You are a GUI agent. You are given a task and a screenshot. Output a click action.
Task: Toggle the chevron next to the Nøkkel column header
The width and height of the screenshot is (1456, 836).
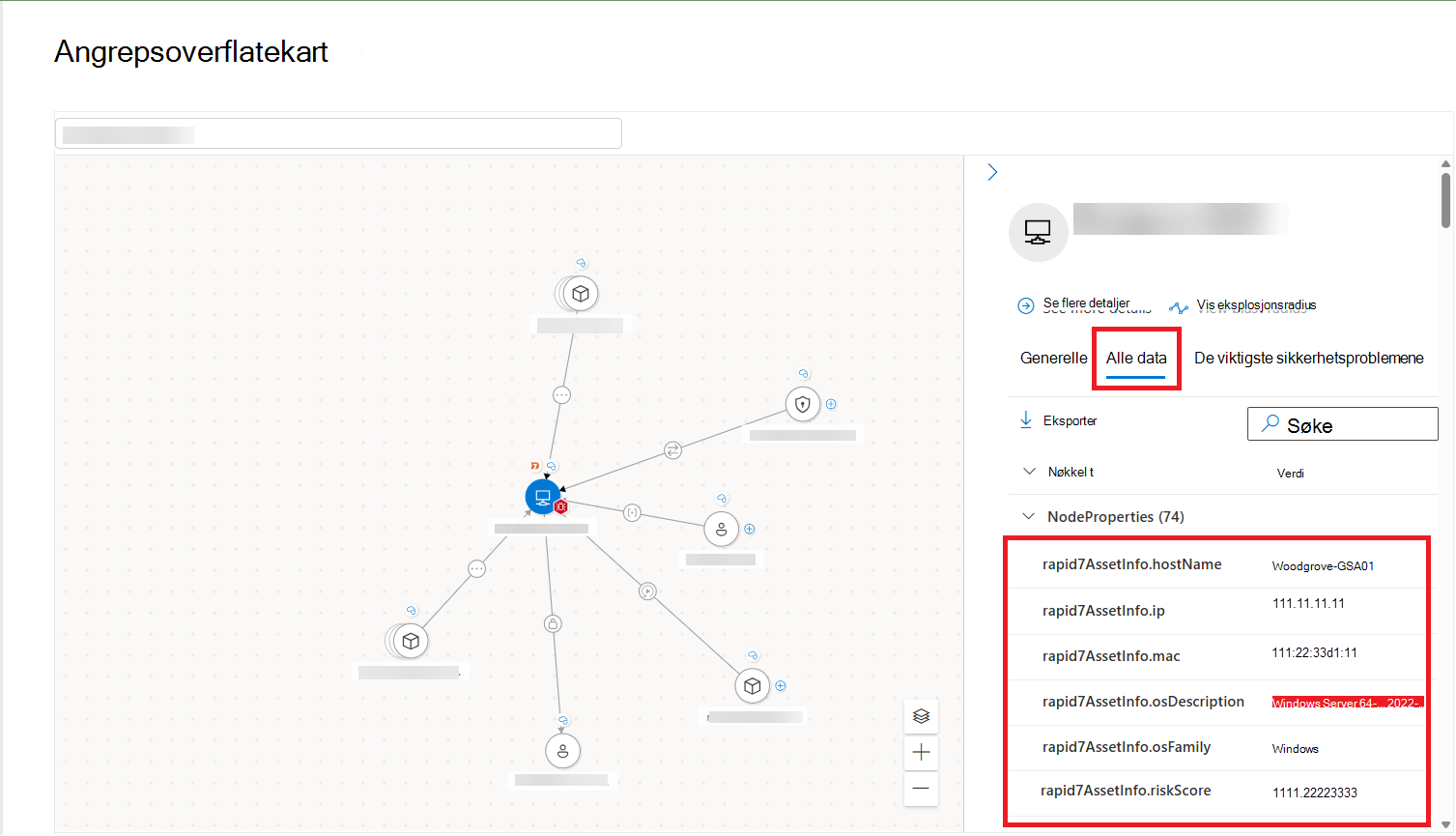pyautogui.click(x=1028, y=472)
